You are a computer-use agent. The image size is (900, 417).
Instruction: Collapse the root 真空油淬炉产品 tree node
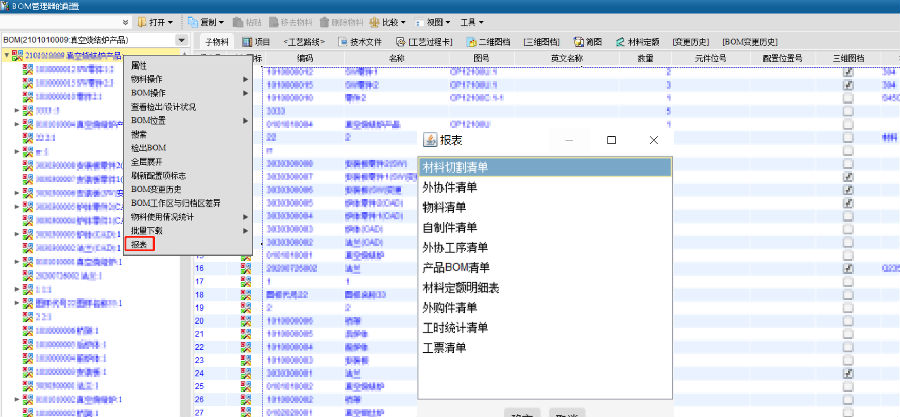coord(7,56)
